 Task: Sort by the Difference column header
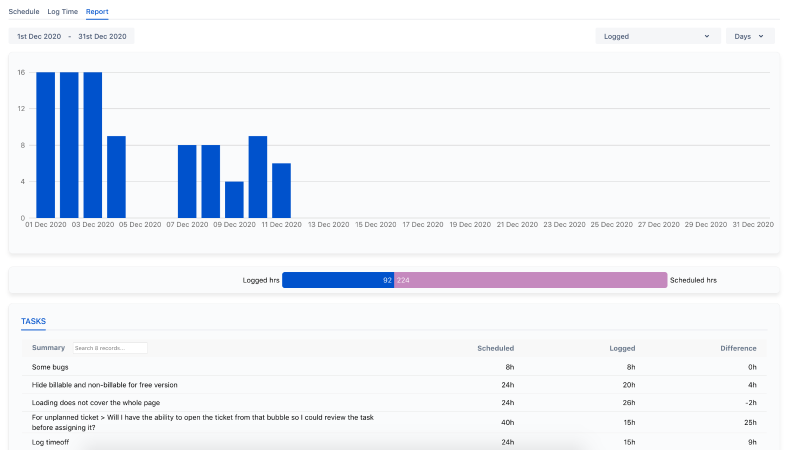pos(738,348)
